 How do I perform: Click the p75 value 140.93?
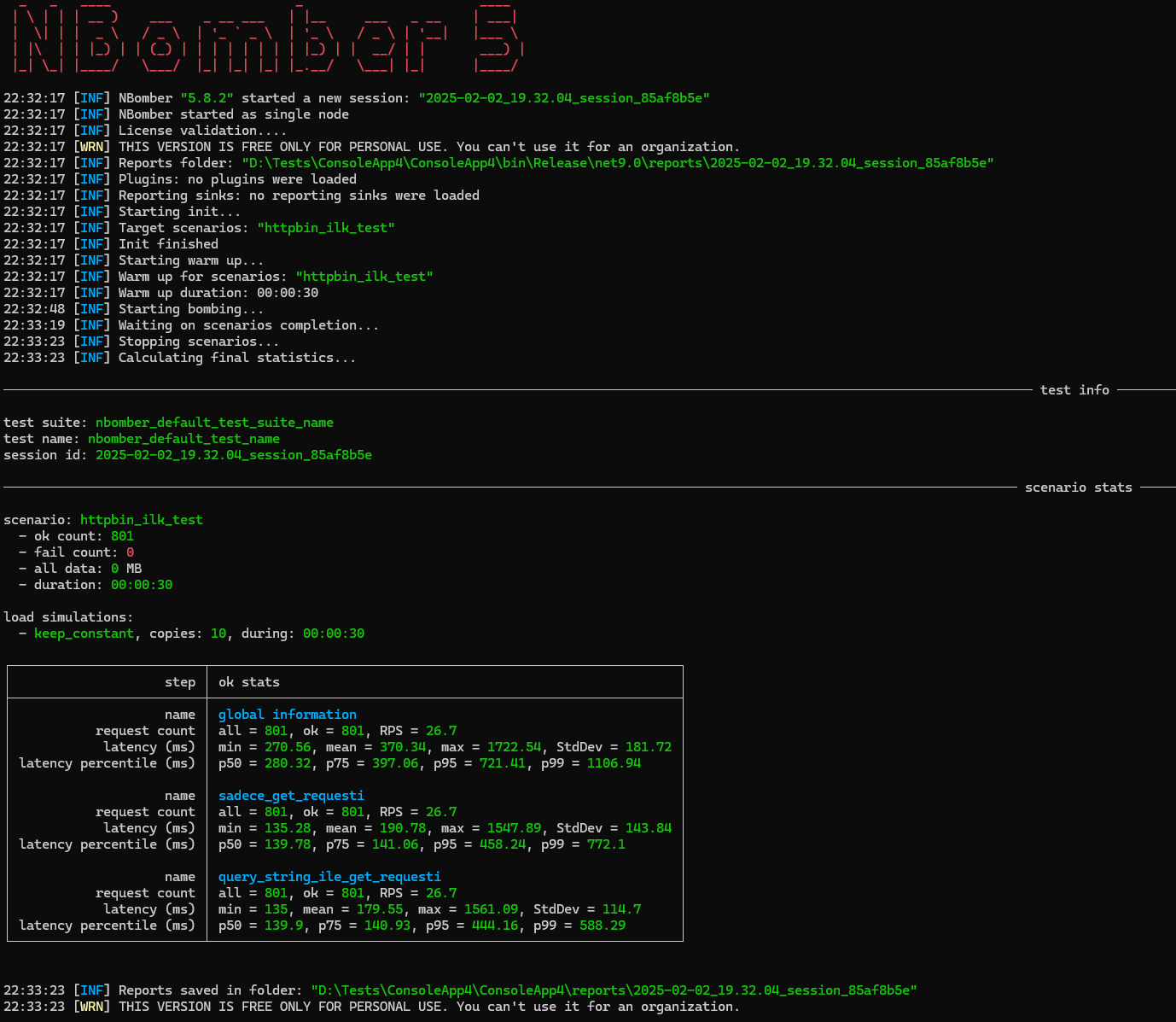387,926
